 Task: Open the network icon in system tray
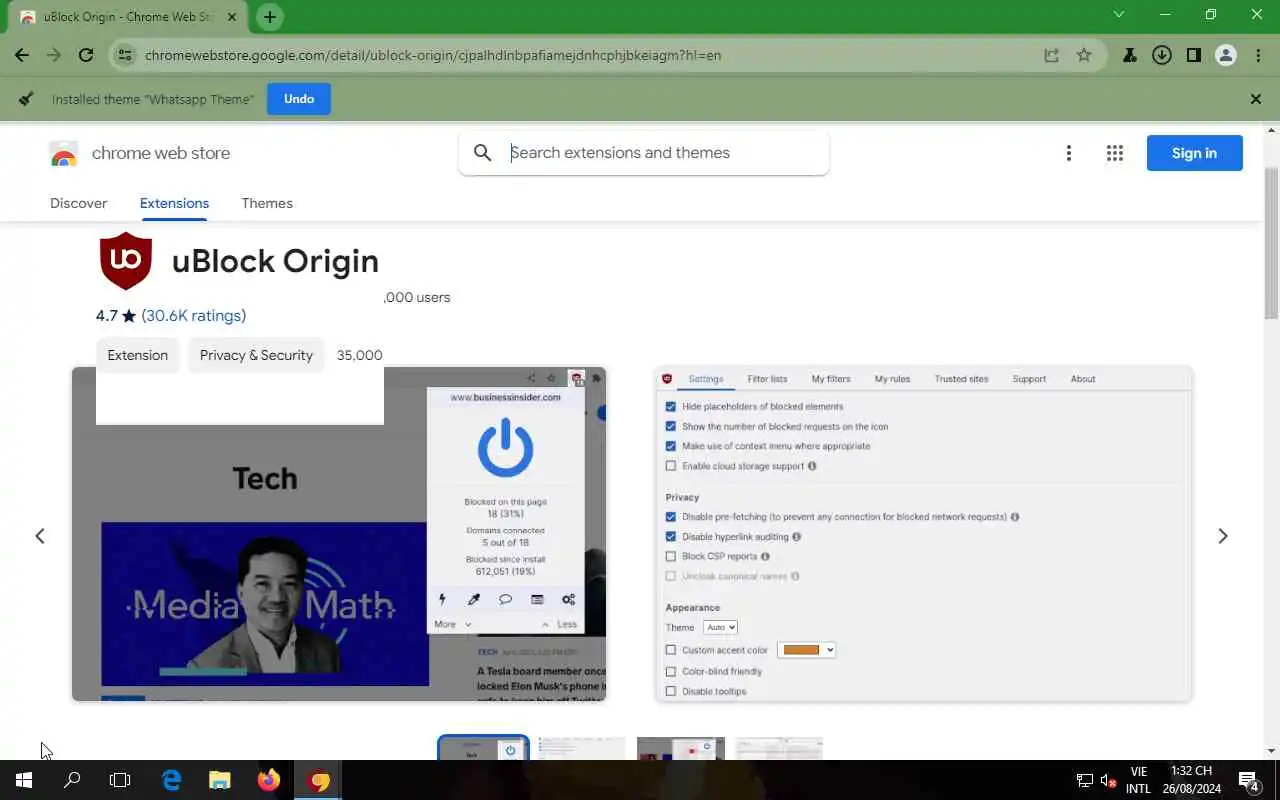click(x=1084, y=780)
